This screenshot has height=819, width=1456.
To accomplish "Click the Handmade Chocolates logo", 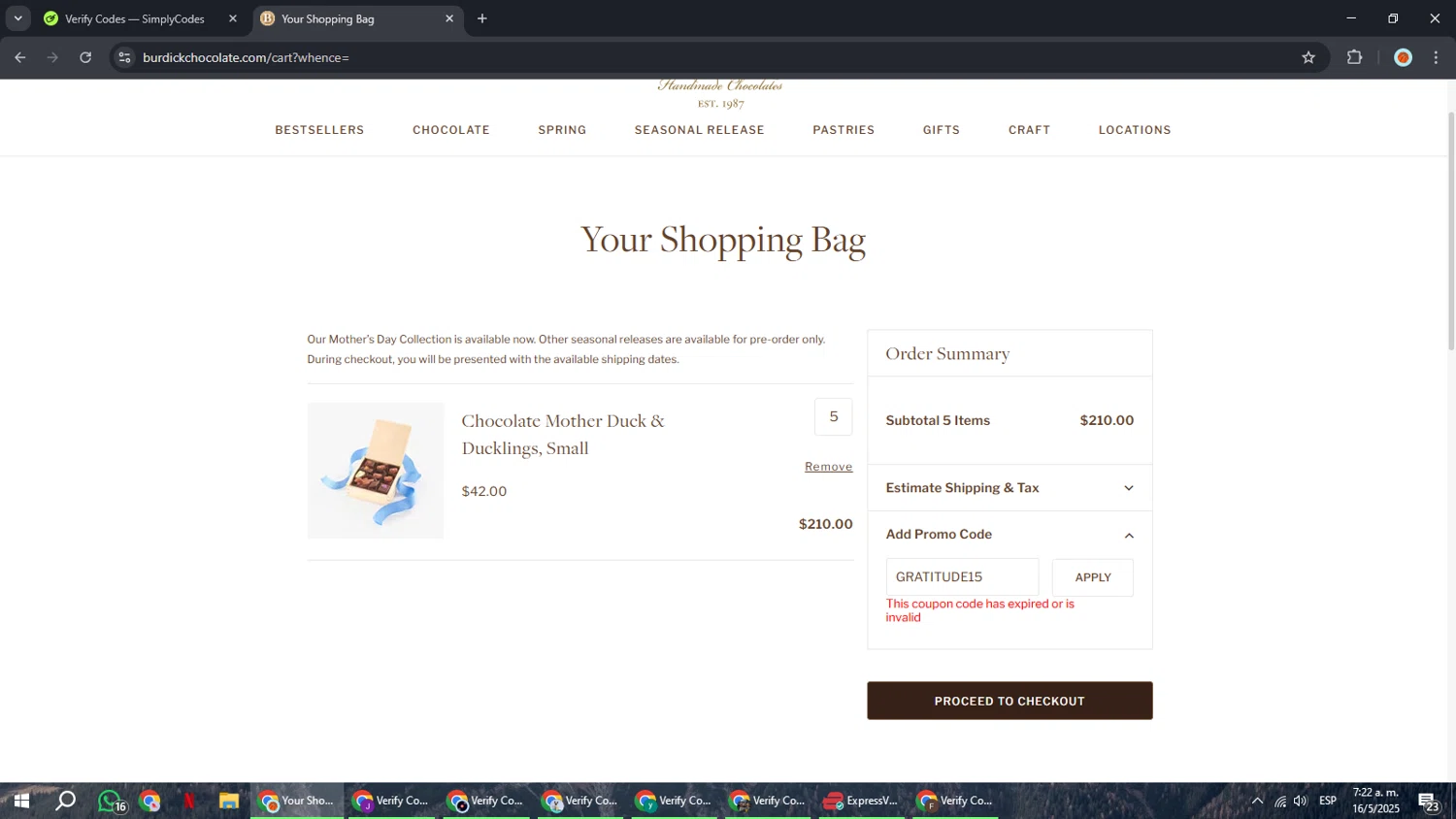I will [720, 93].
